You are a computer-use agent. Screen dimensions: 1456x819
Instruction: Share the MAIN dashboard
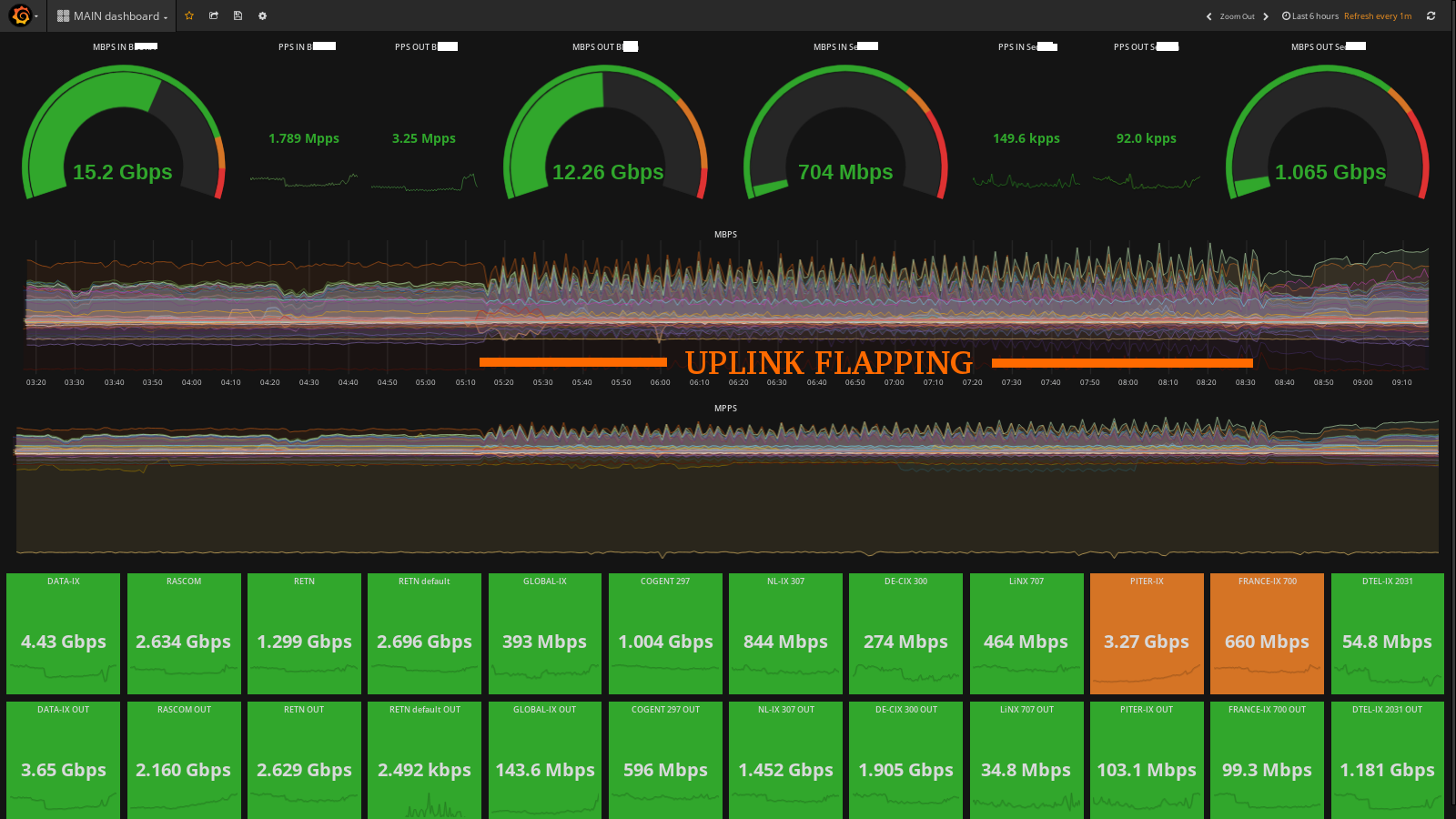213,15
